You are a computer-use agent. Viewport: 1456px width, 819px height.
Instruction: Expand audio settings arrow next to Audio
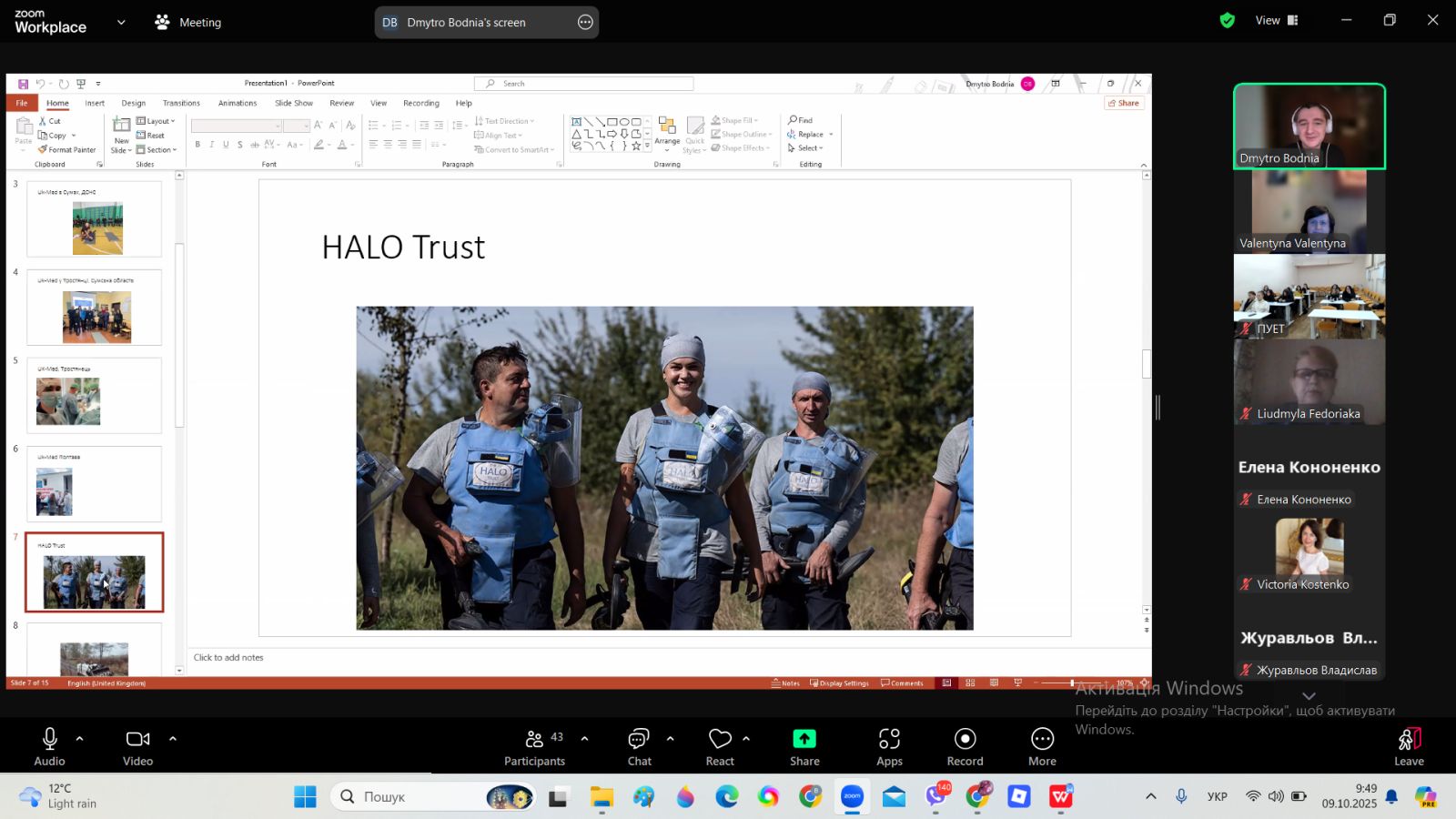[80, 739]
